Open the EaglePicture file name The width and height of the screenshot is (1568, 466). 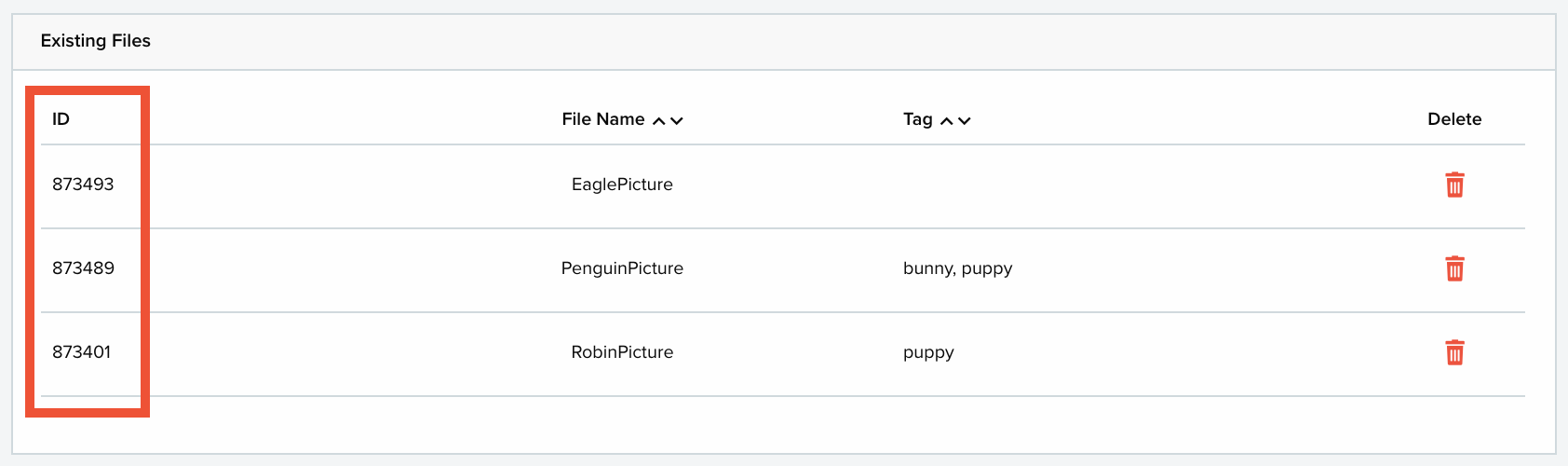click(622, 185)
